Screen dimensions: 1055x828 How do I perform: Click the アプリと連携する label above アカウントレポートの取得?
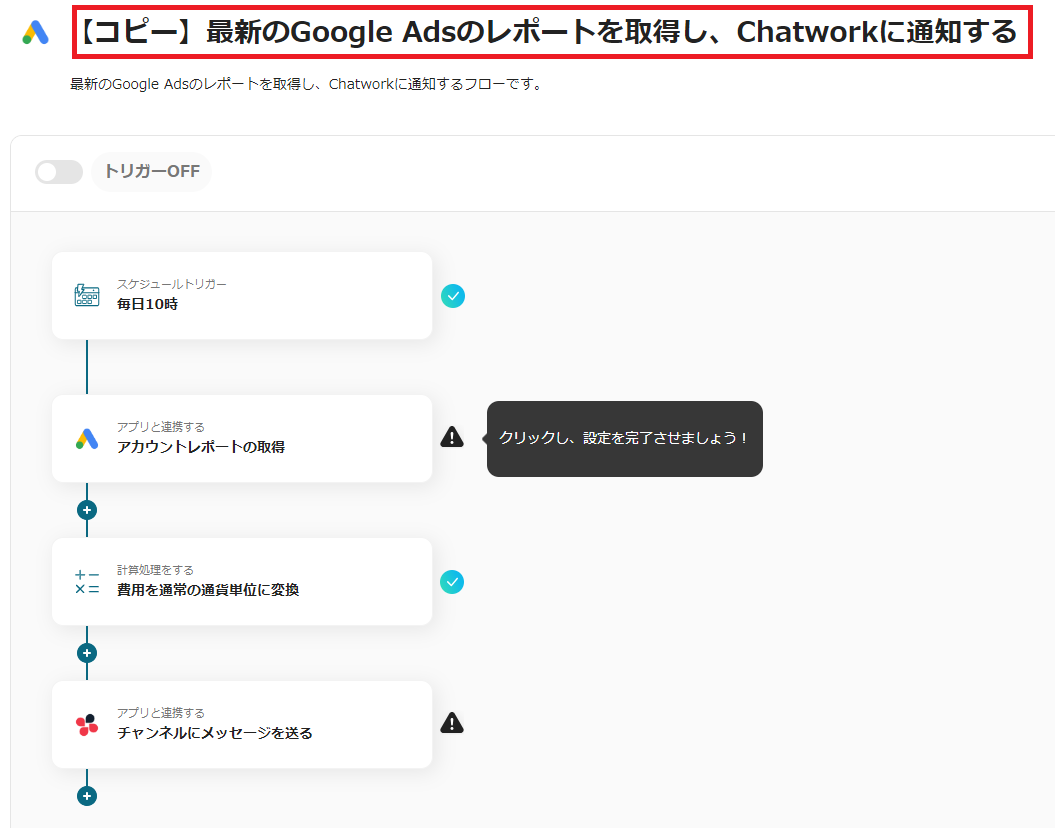click(161, 427)
